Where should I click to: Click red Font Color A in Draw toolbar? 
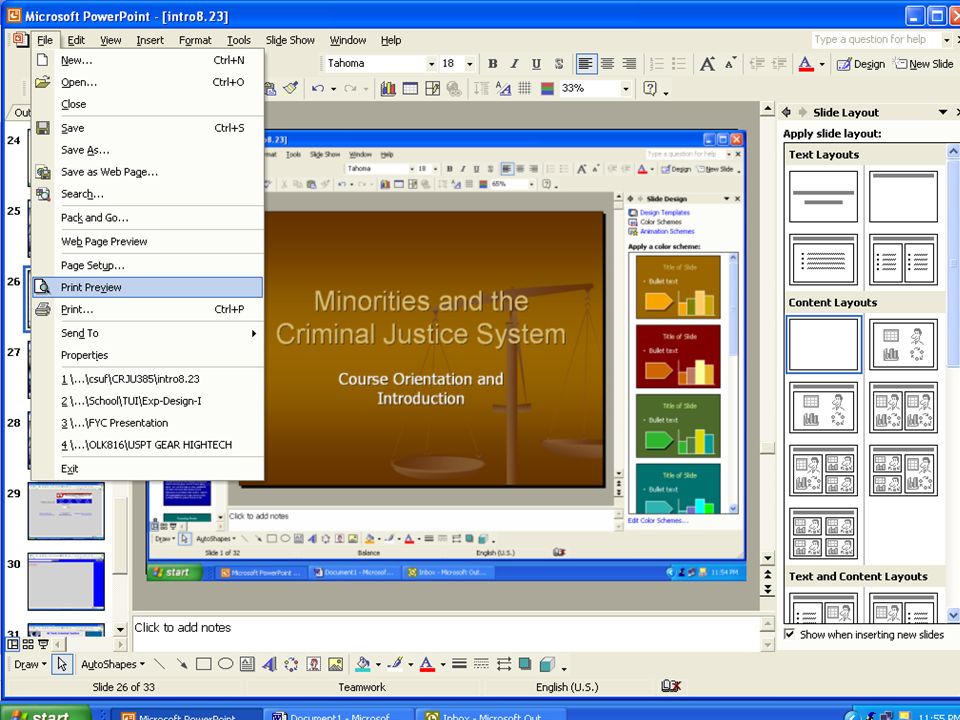(x=427, y=664)
